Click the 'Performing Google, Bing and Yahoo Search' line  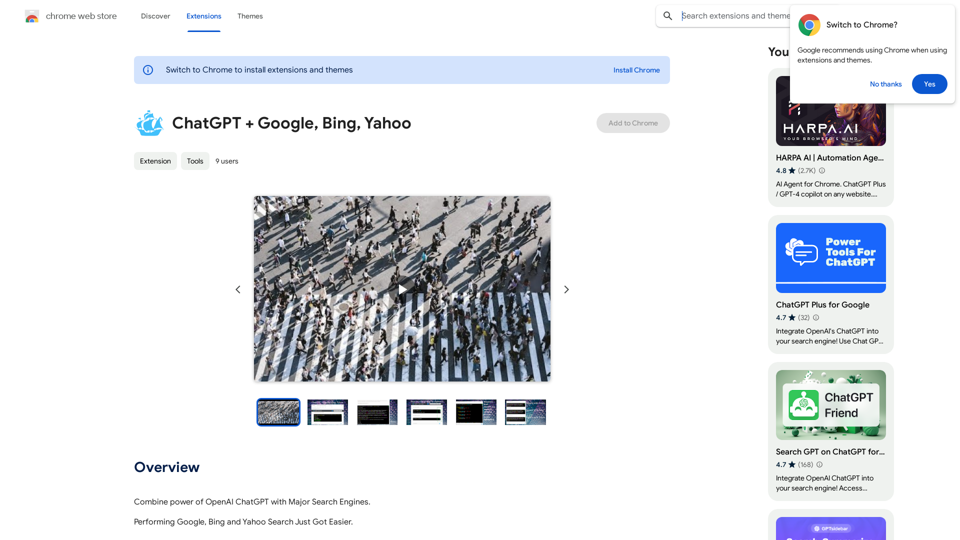pyautogui.click(x=244, y=522)
